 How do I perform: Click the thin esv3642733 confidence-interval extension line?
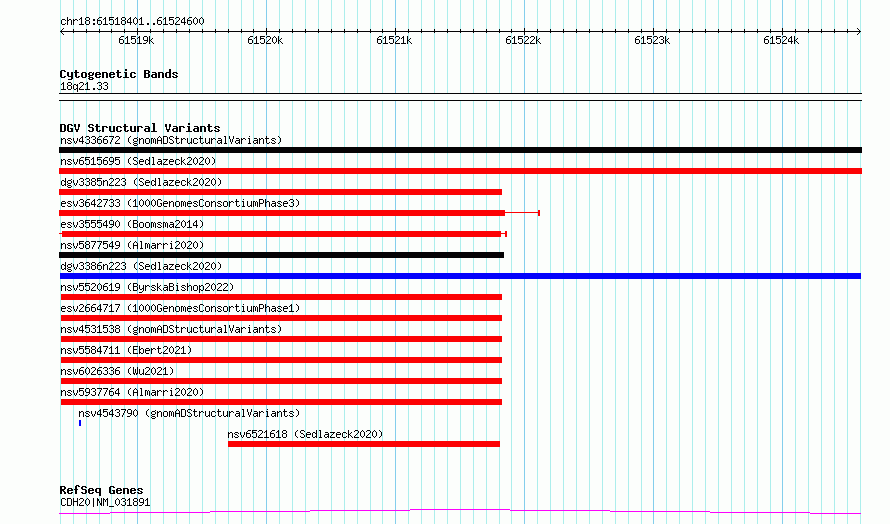point(522,213)
